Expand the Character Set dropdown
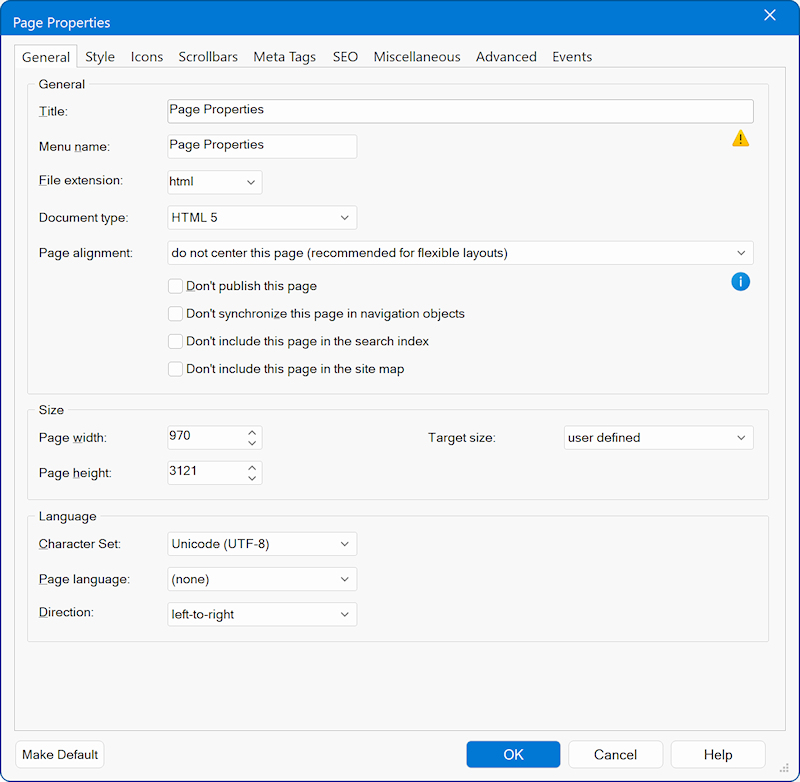Screen dimensions: 800x782 click(x=261, y=544)
